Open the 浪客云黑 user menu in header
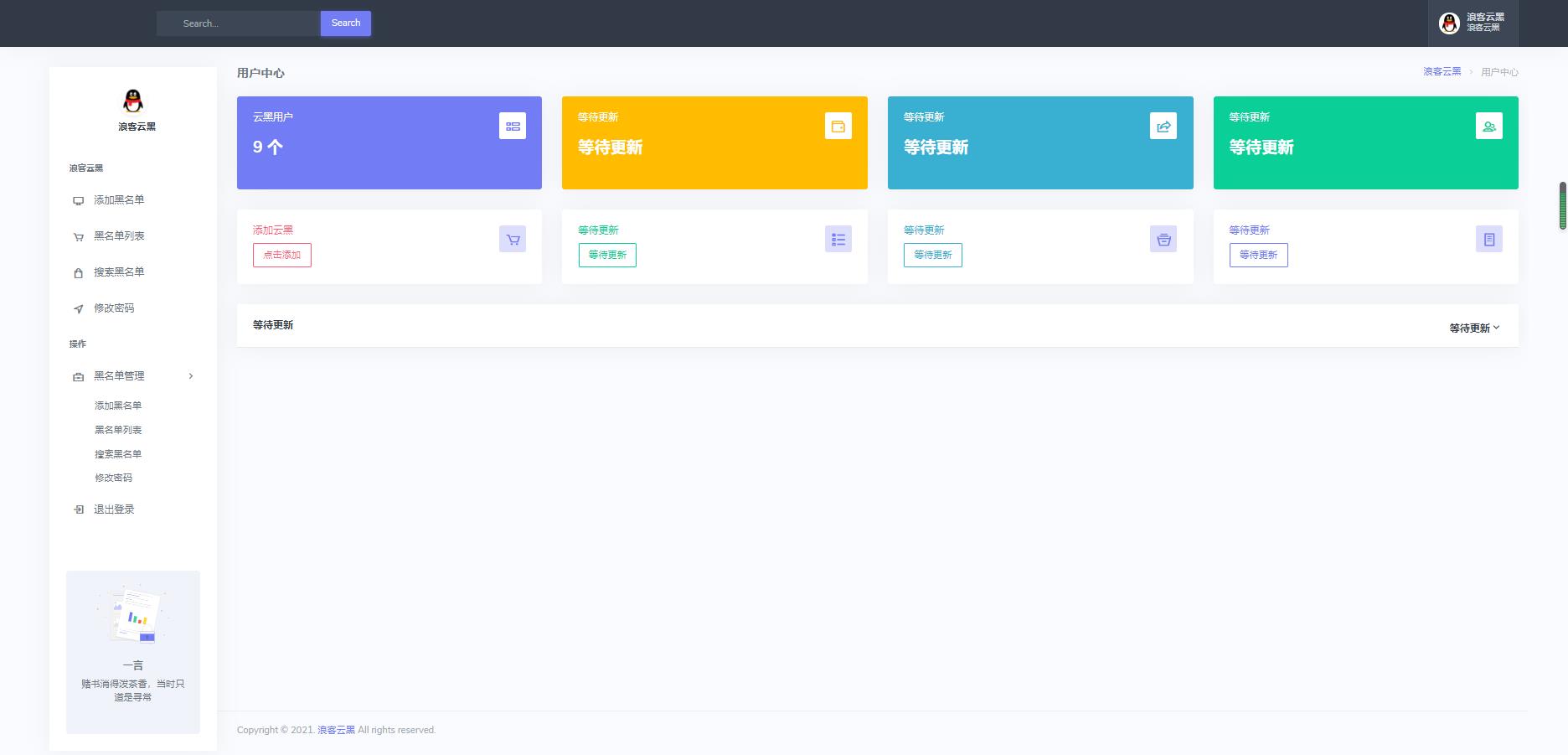Image resolution: width=1568 pixels, height=755 pixels. coord(1473,23)
